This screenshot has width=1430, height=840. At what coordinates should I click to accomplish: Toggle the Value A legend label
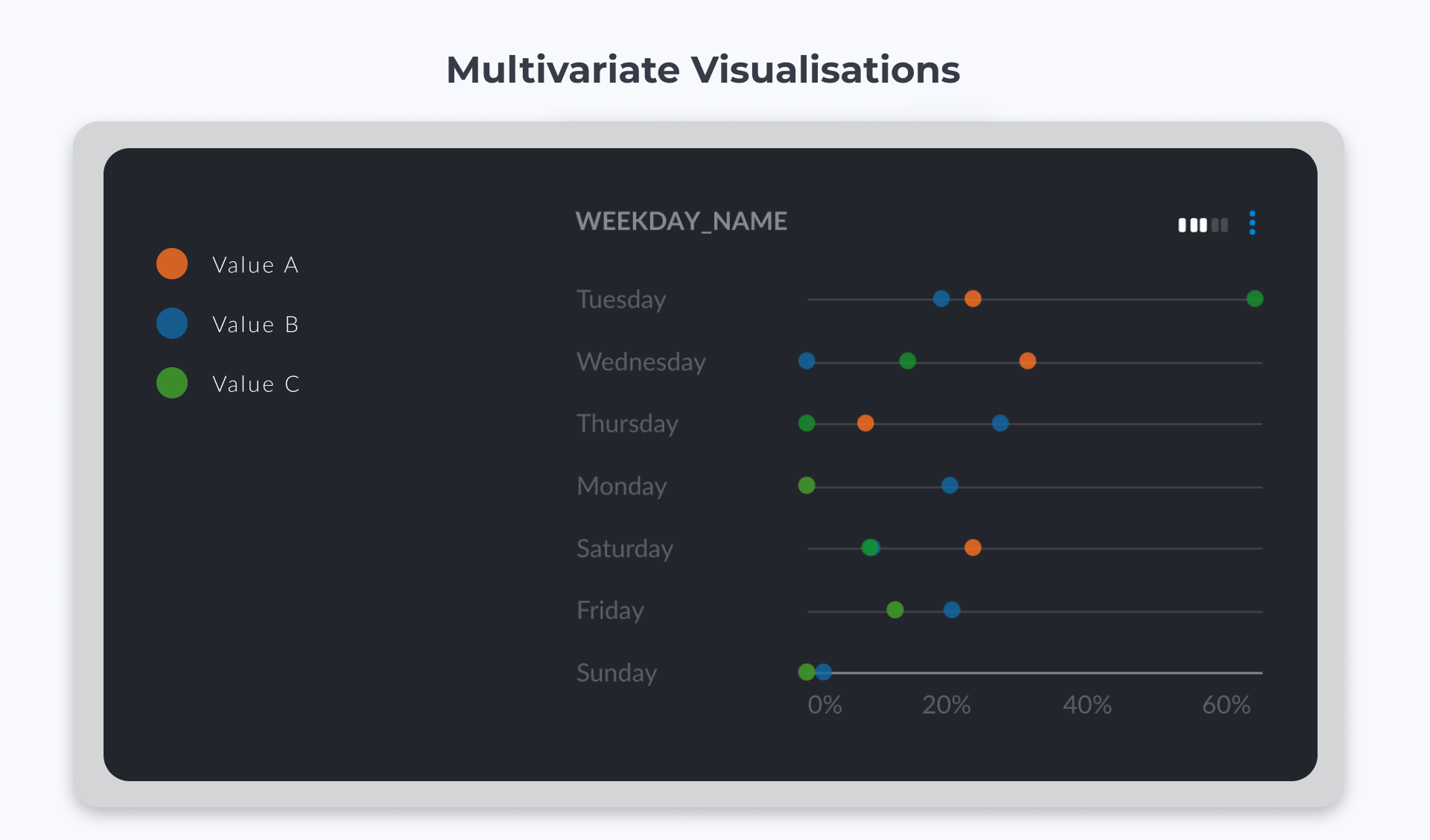[x=255, y=265]
